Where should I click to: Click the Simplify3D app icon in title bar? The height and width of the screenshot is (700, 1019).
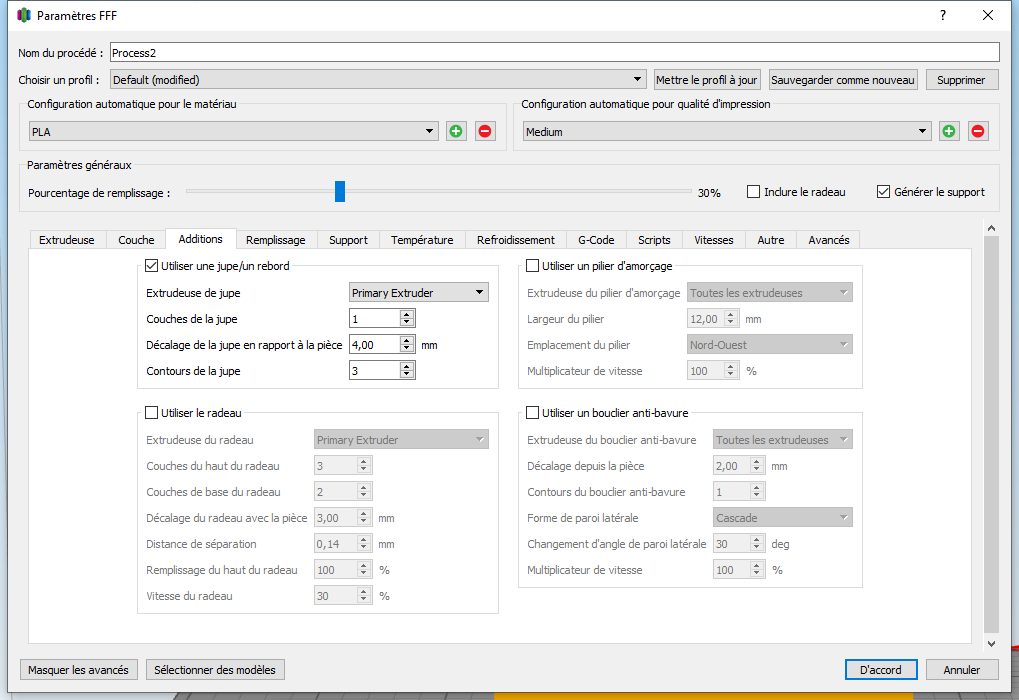tap(24, 15)
